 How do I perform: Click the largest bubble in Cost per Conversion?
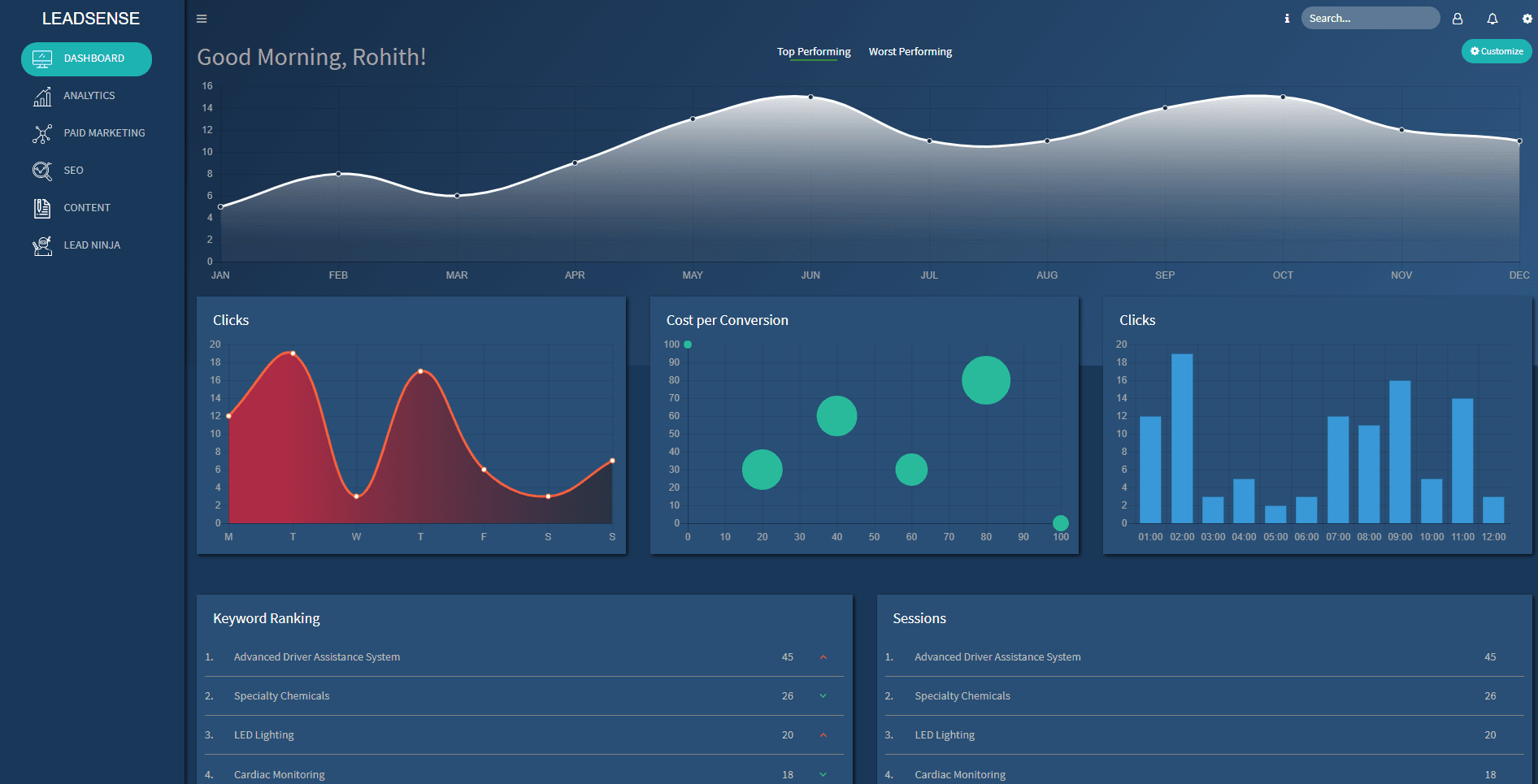point(986,380)
